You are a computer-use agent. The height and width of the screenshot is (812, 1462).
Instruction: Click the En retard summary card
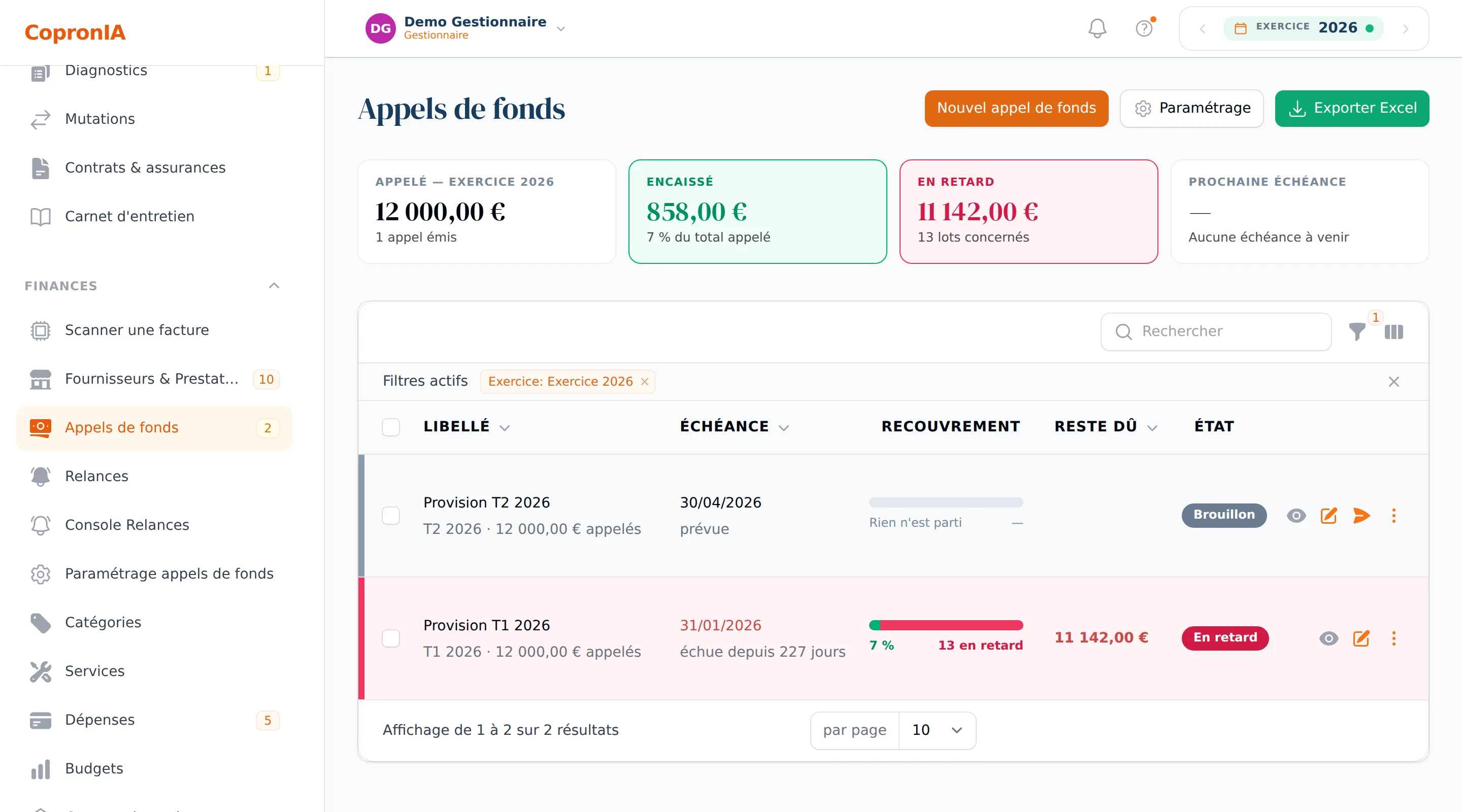pyautogui.click(x=1028, y=212)
